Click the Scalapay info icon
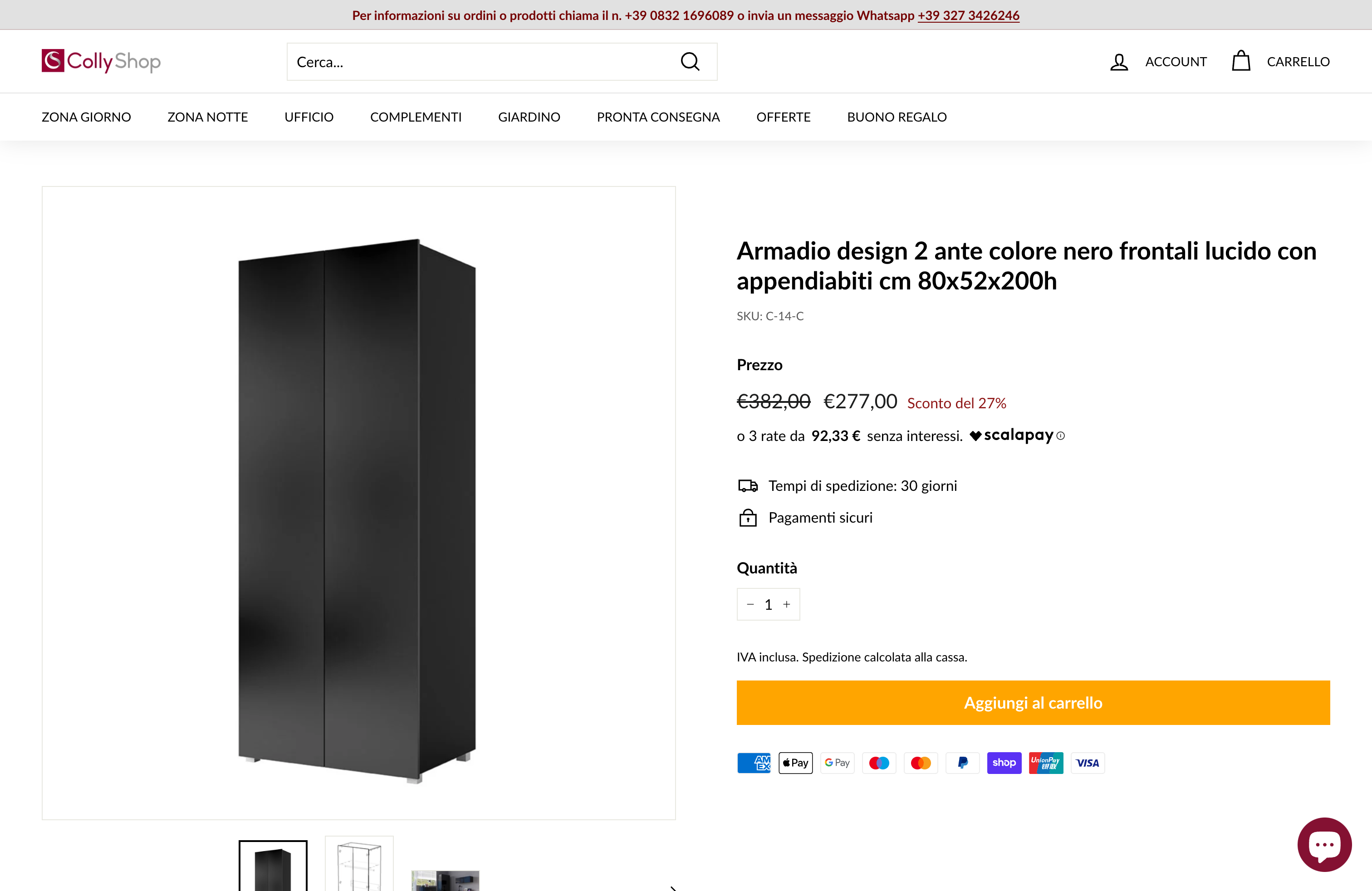Image resolution: width=1372 pixels, height=891 pixels. click(x=1061, y=436)
